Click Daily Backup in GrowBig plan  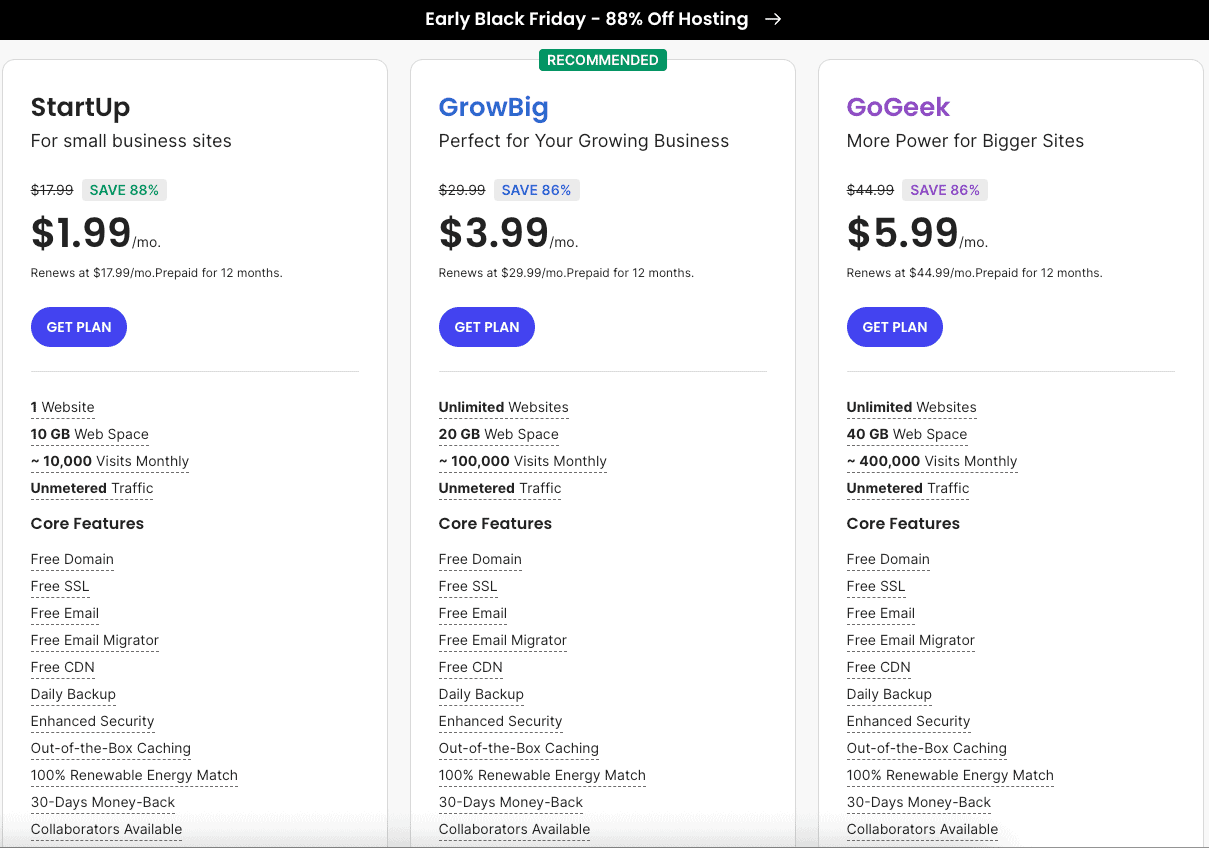[481, 694]
